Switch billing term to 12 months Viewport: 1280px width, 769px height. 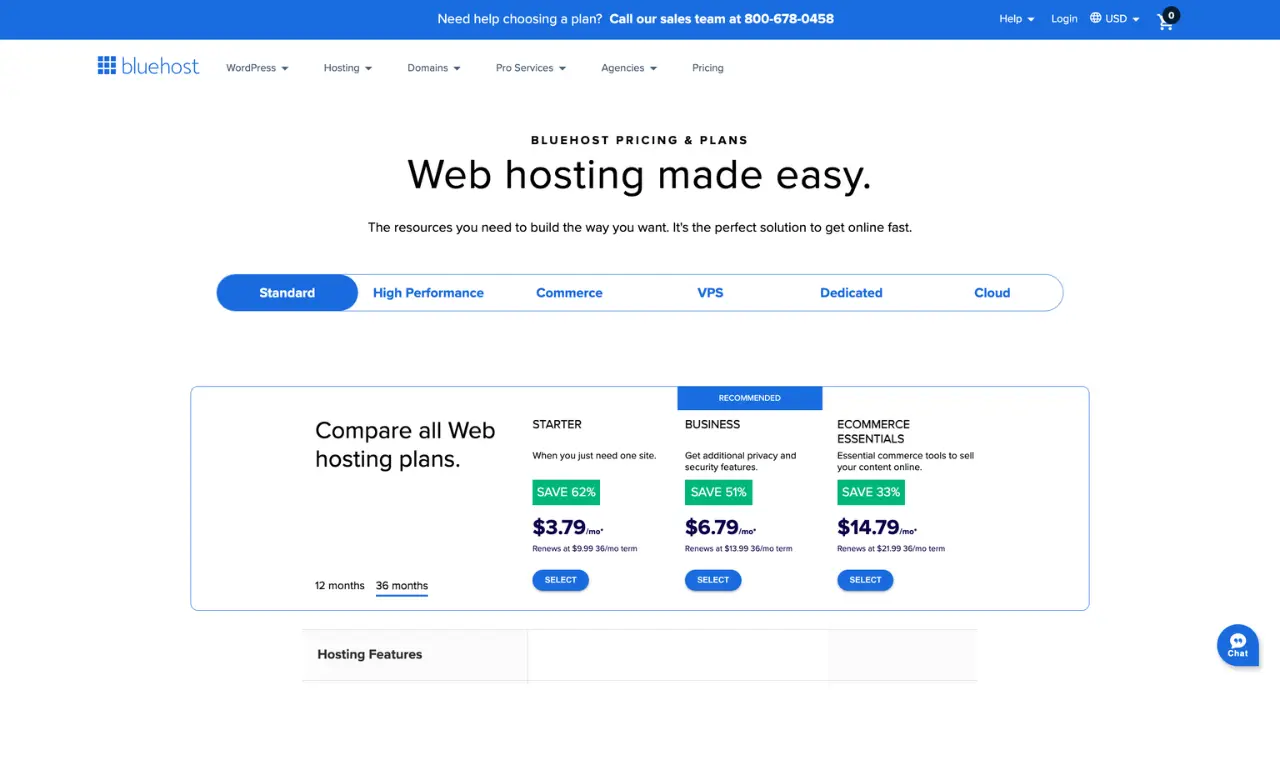[340, 586]
